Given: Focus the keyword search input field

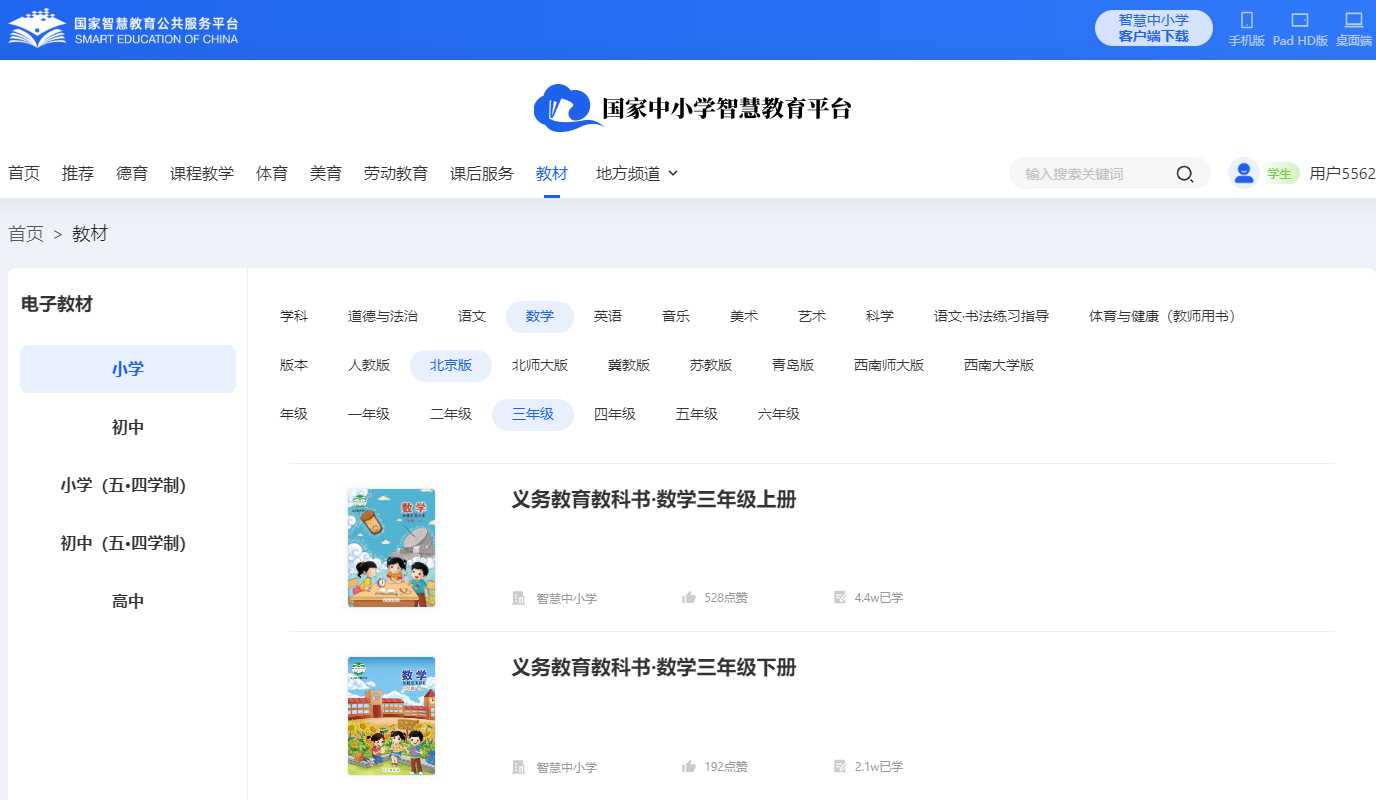Looking at the screenshot, I should pyautogui.click(x=1090, y=174).
